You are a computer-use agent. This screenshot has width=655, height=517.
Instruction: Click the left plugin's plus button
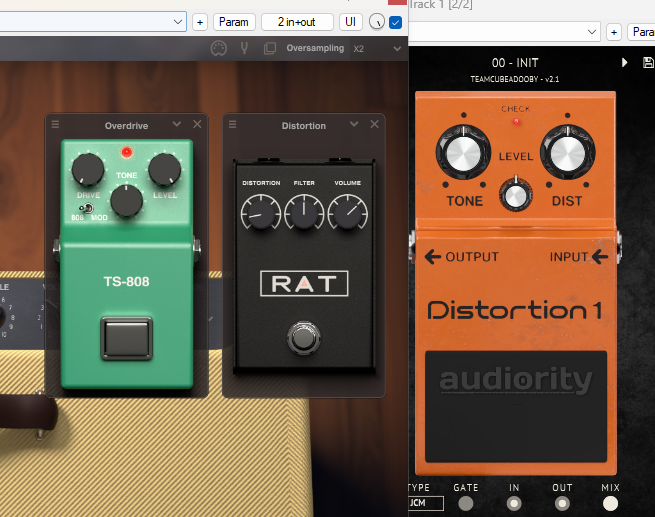(x=200, y=22)
